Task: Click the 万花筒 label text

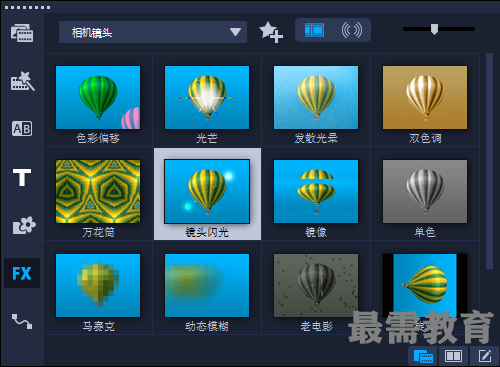Action: (x=98, y=232)
